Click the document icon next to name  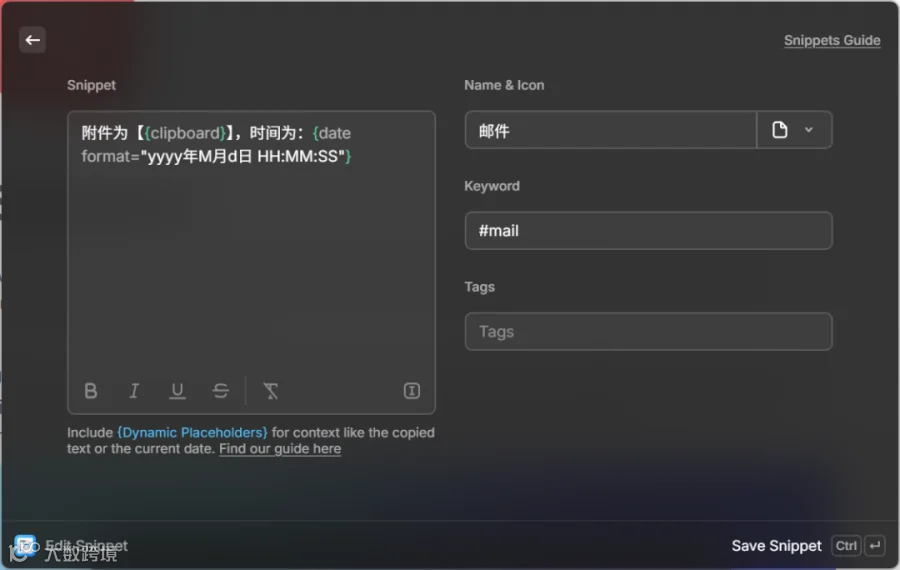(x=779, y=130)
